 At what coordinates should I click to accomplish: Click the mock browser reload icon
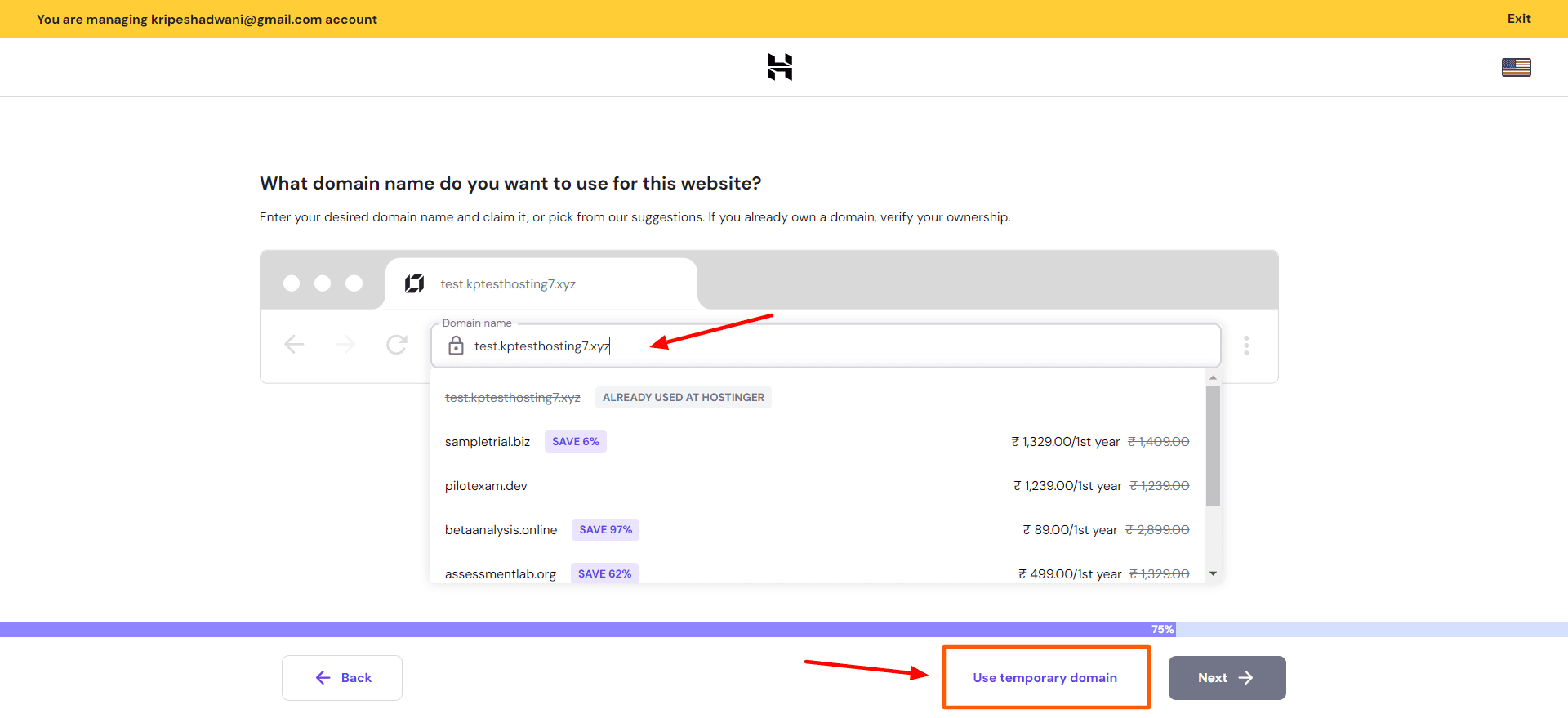click(397, 345)
